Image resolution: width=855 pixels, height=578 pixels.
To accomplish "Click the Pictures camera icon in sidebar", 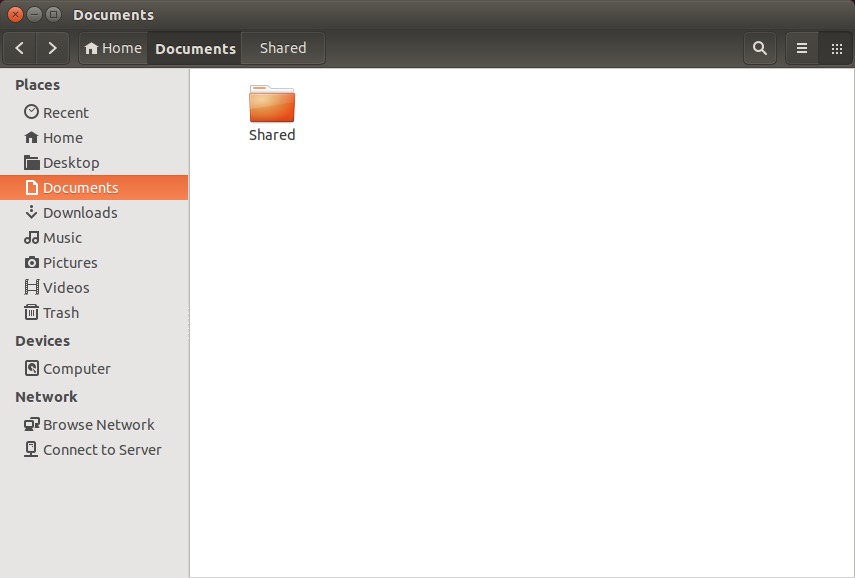I will [32, 263].
